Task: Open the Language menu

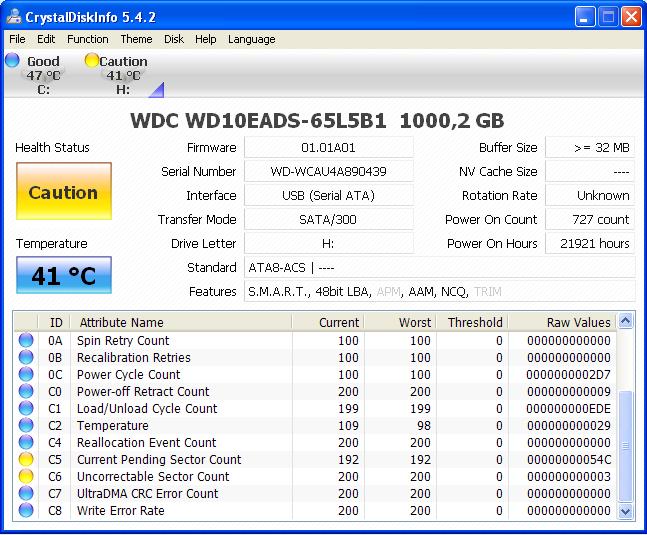Action: point(251,39)
